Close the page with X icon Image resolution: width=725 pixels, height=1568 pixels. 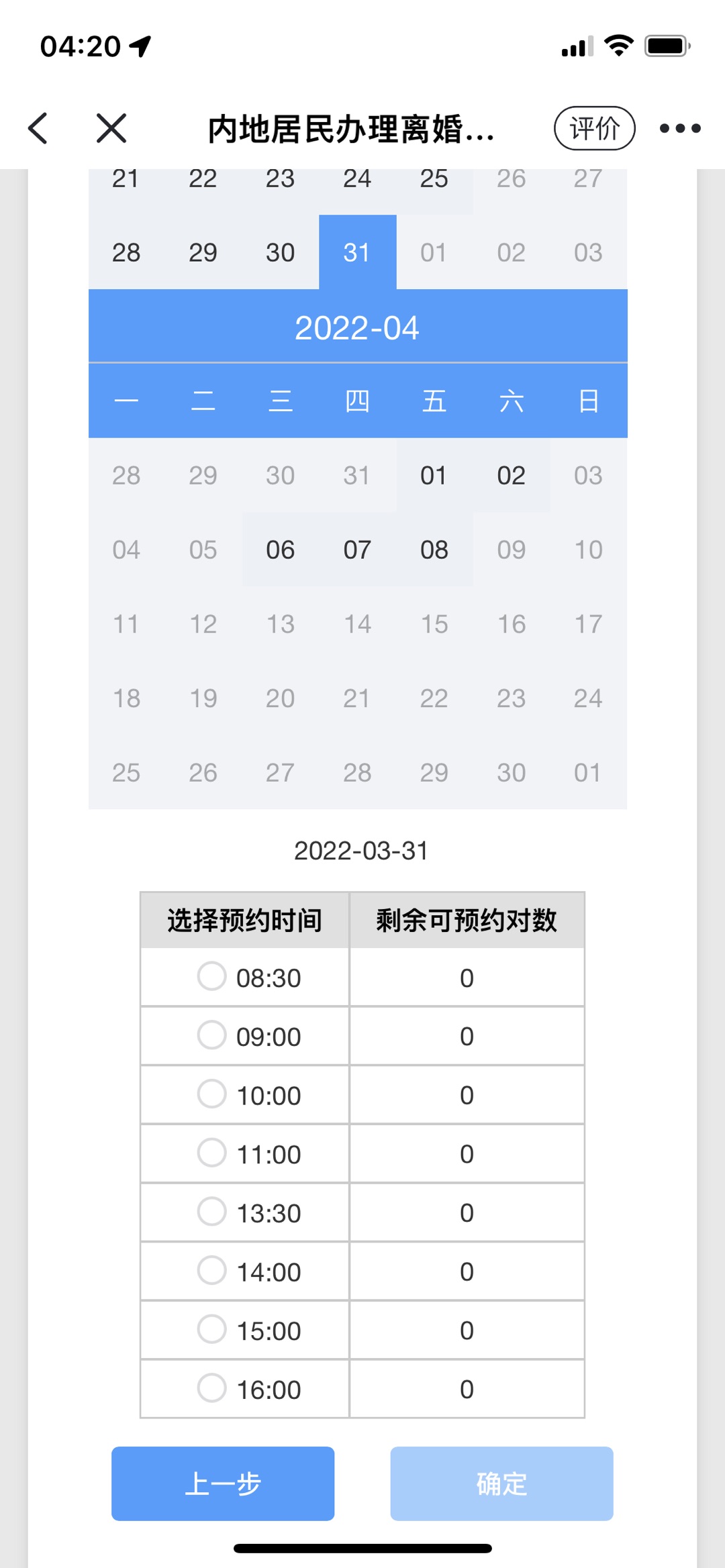111,127
